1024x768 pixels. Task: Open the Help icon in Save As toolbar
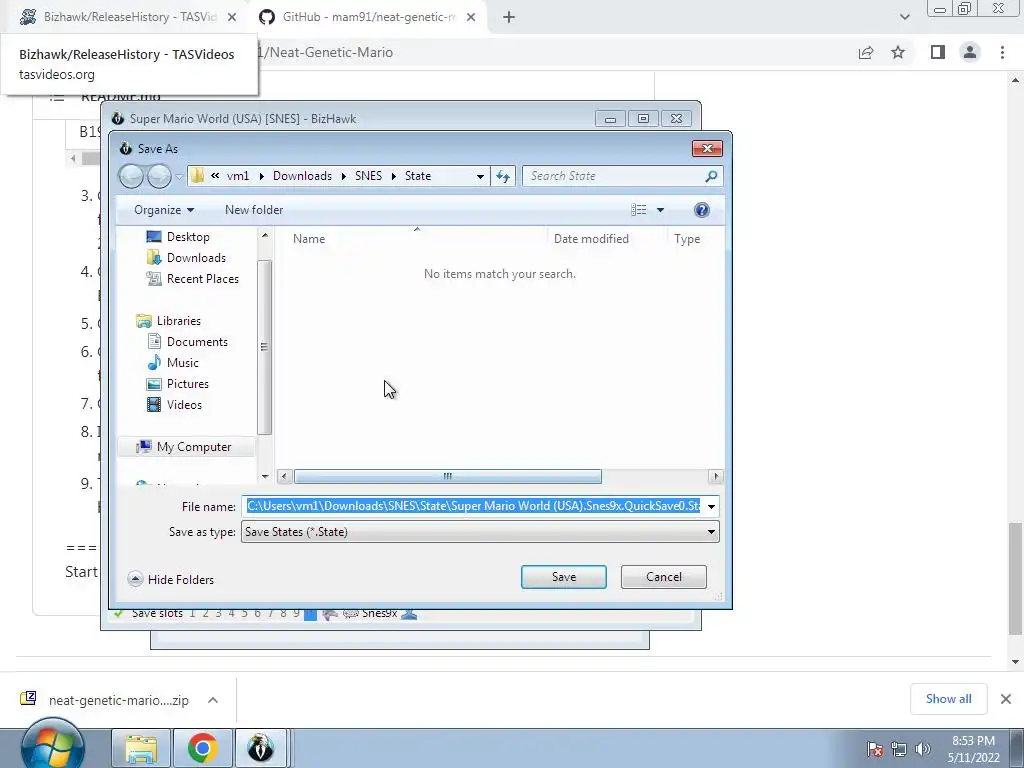tap(701, 210)
